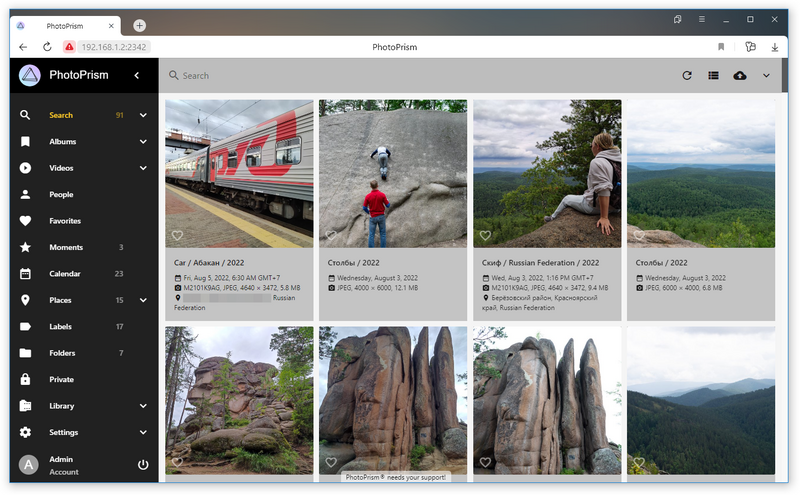This screenshot has height=495, width=800.
Task: Reload photos with the refresh toolbar icon
Action: [687, 76]
